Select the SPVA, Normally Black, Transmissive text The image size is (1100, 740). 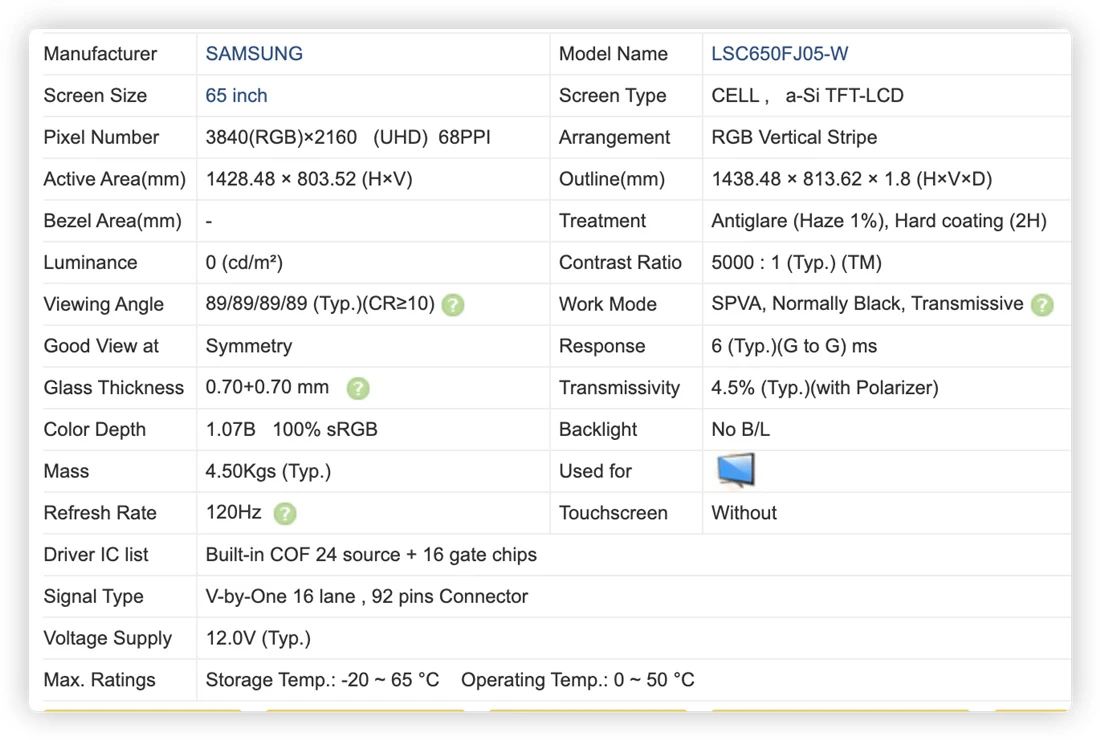click(x=867, y=304)
